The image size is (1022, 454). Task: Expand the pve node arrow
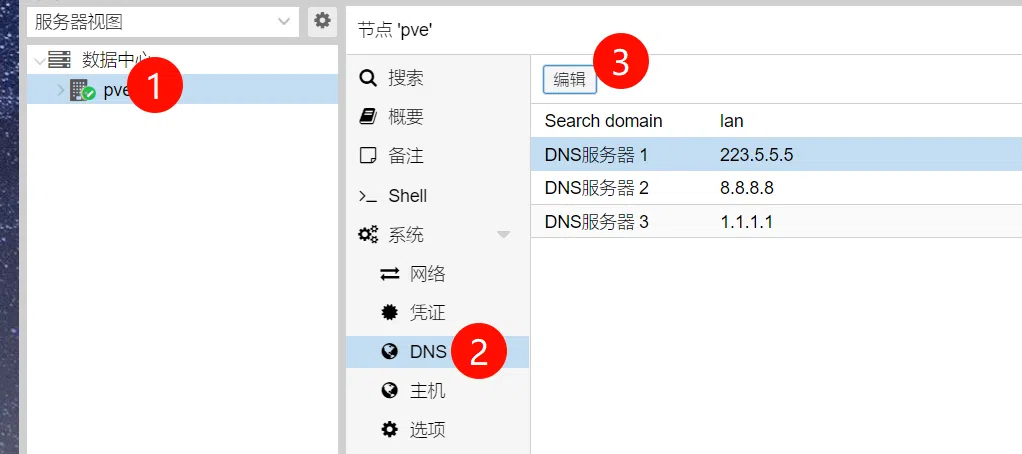pos(60,91)
